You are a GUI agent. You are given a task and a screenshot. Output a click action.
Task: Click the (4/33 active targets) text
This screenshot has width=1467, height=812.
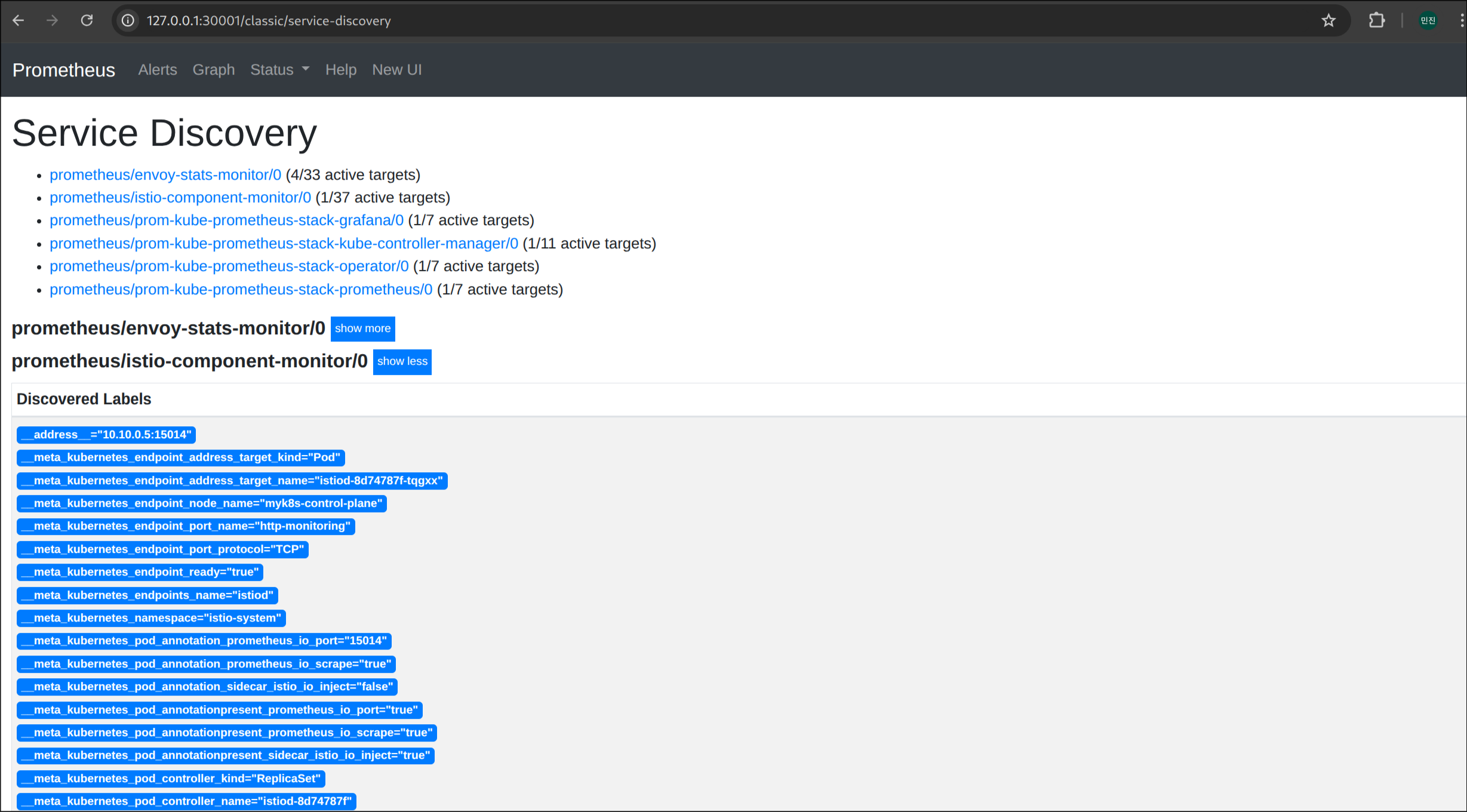point(353,175)
